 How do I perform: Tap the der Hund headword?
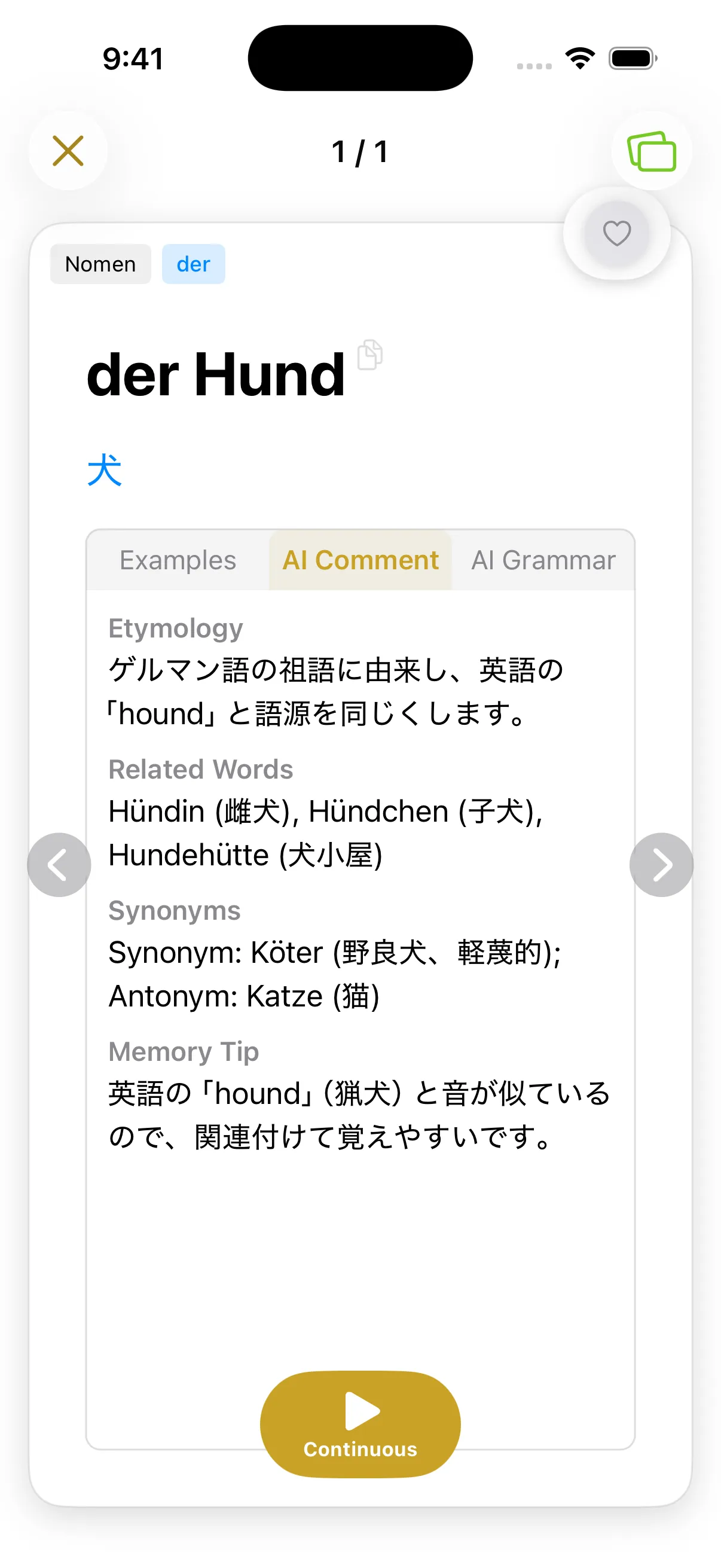pyautogui.click(x=216, y=375)
